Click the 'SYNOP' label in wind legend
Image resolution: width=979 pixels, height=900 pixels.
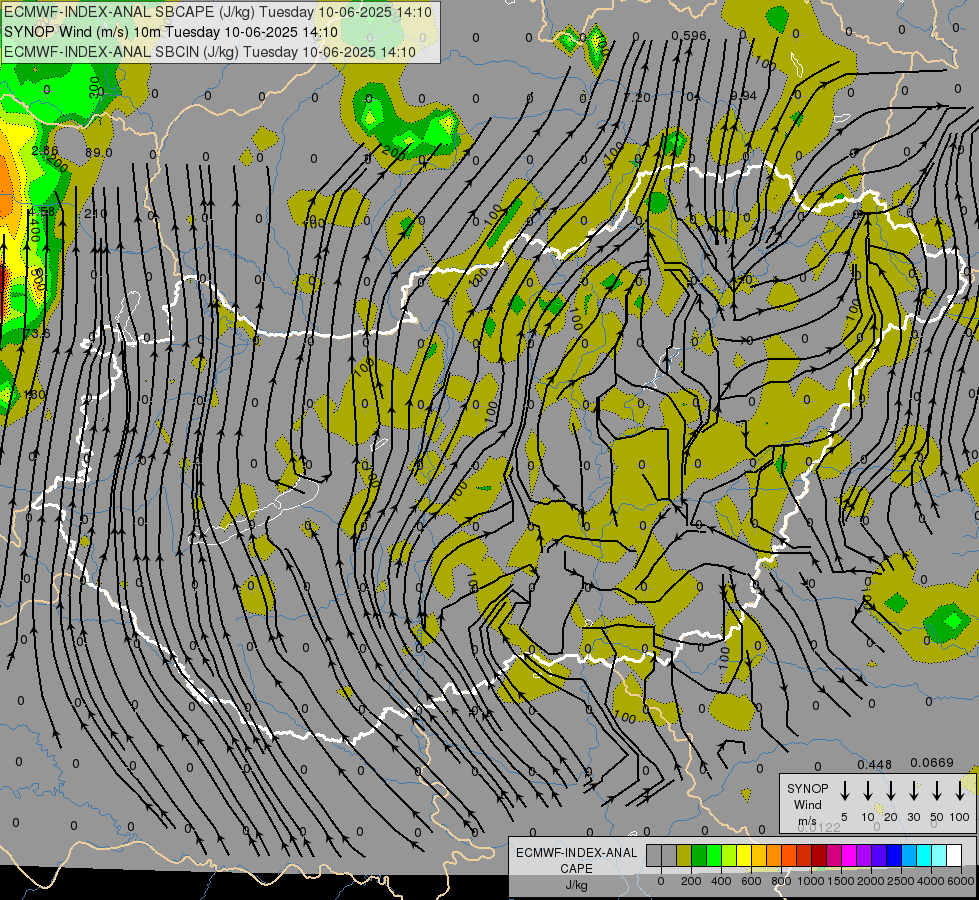coord(807,788)
